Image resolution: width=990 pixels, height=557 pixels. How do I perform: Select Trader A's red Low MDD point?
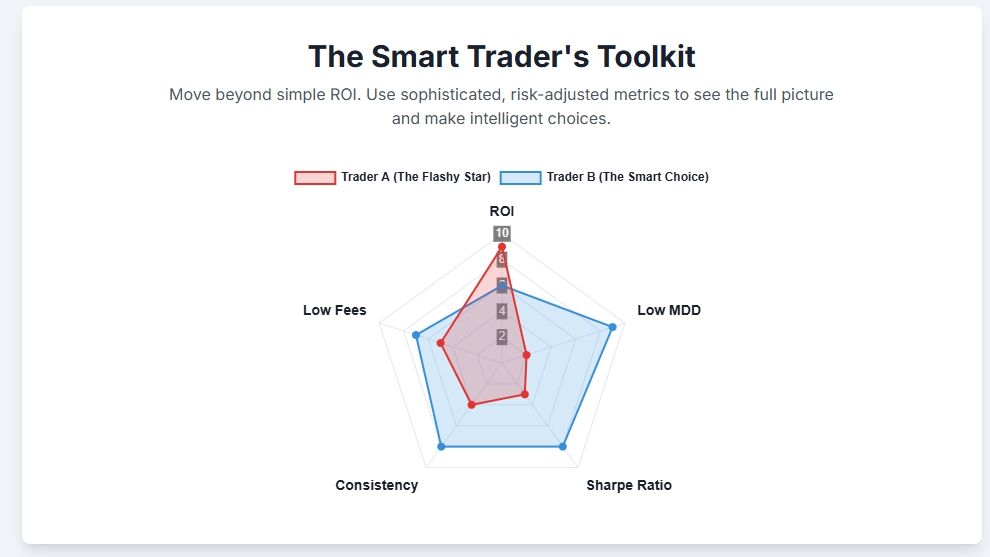(526, 354)
